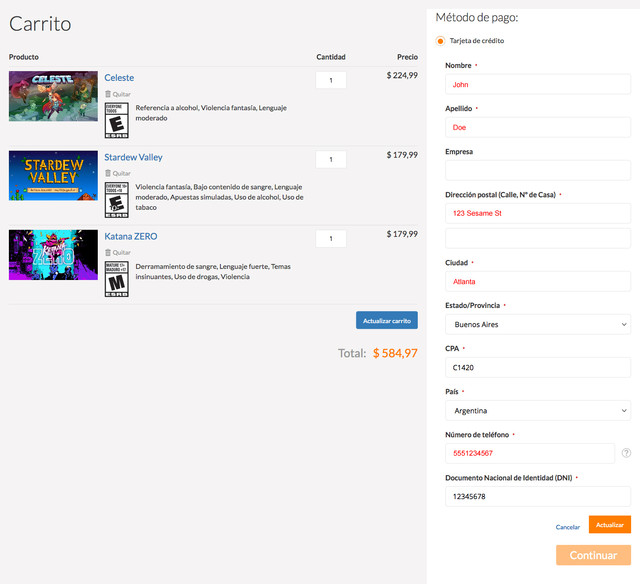Click the empty second address line field

pos(538,238)
